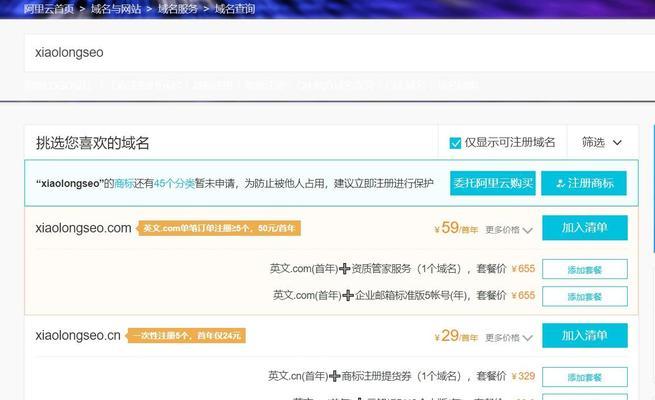This screenshot has height=400, width=655.
Task: Click 委托阿里云购买 button
Action: click(493, 183)
